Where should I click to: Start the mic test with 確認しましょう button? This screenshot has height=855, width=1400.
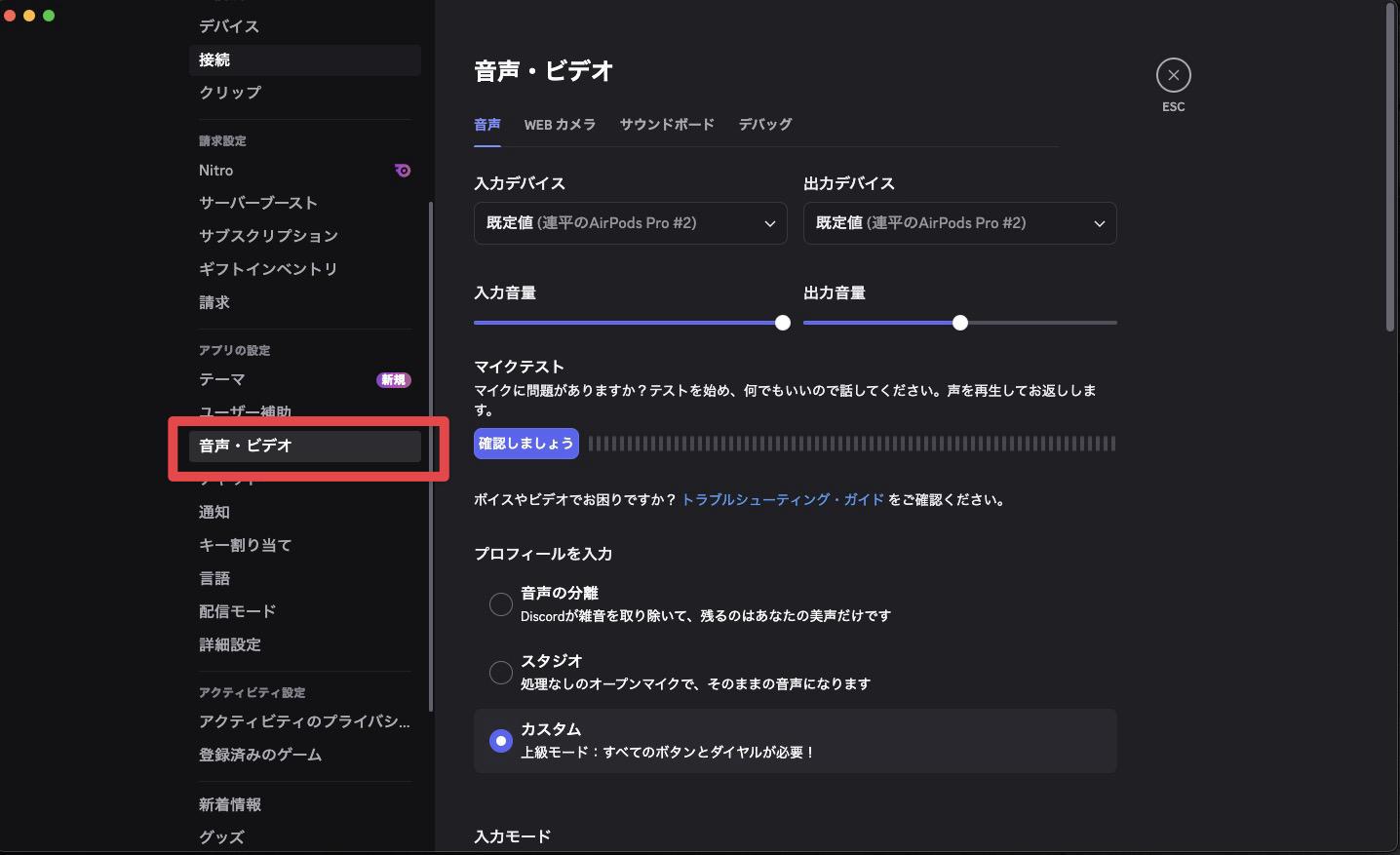click(525, 443)
